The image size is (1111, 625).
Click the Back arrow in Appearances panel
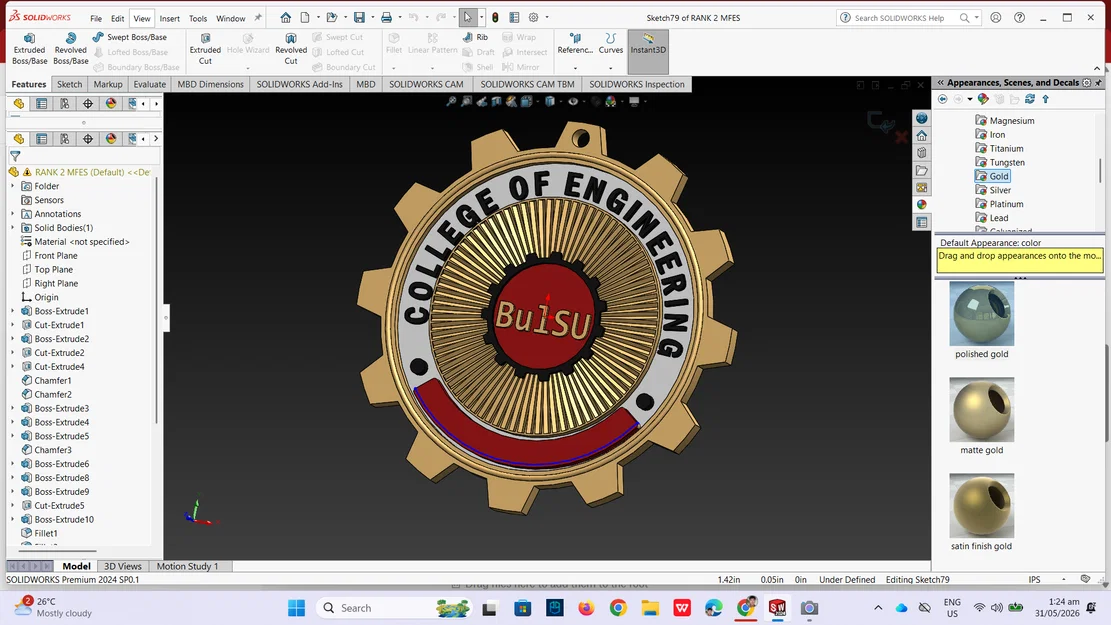click(x=942, y=99)
